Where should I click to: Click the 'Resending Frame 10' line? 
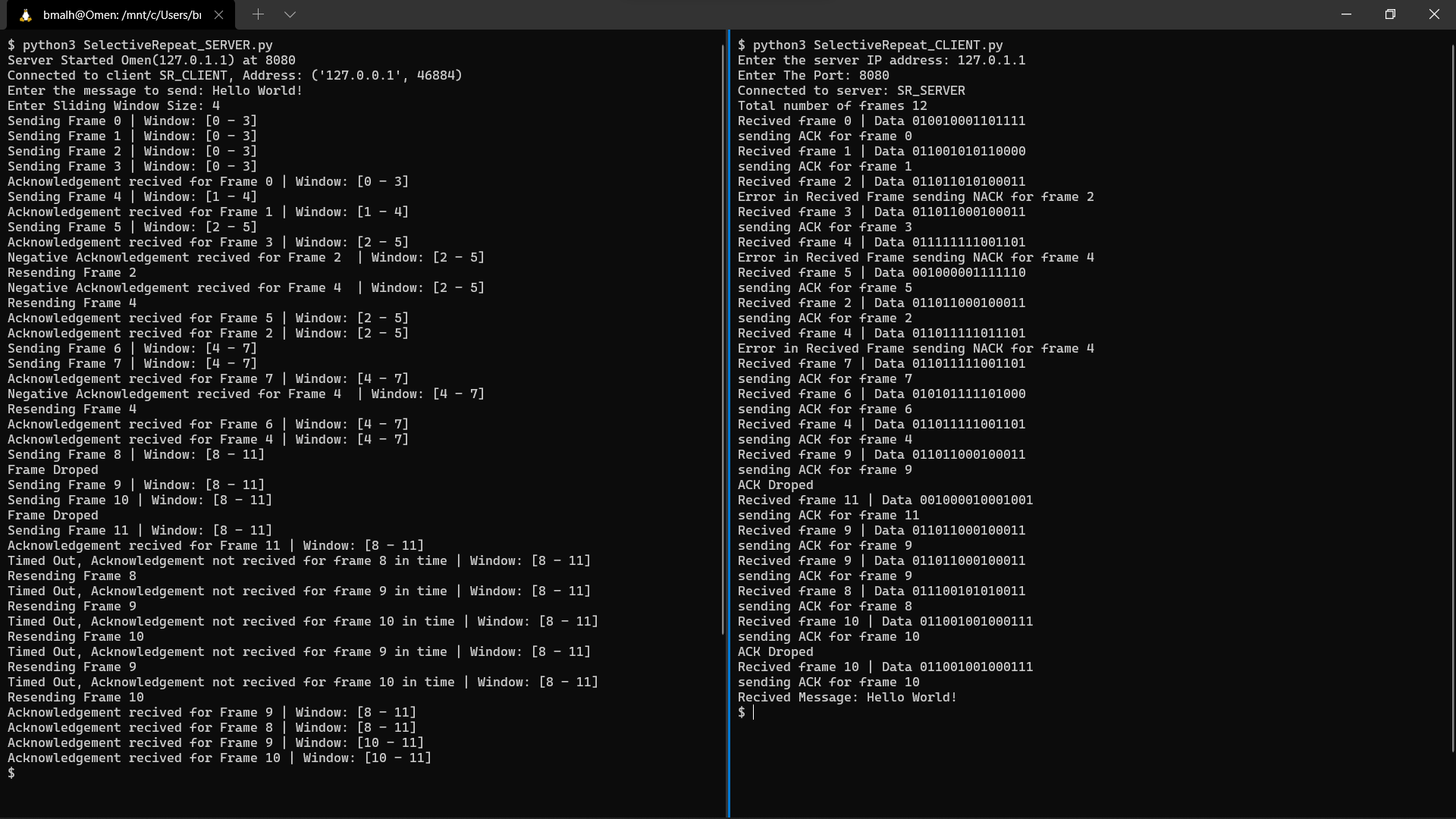point(74,636)
